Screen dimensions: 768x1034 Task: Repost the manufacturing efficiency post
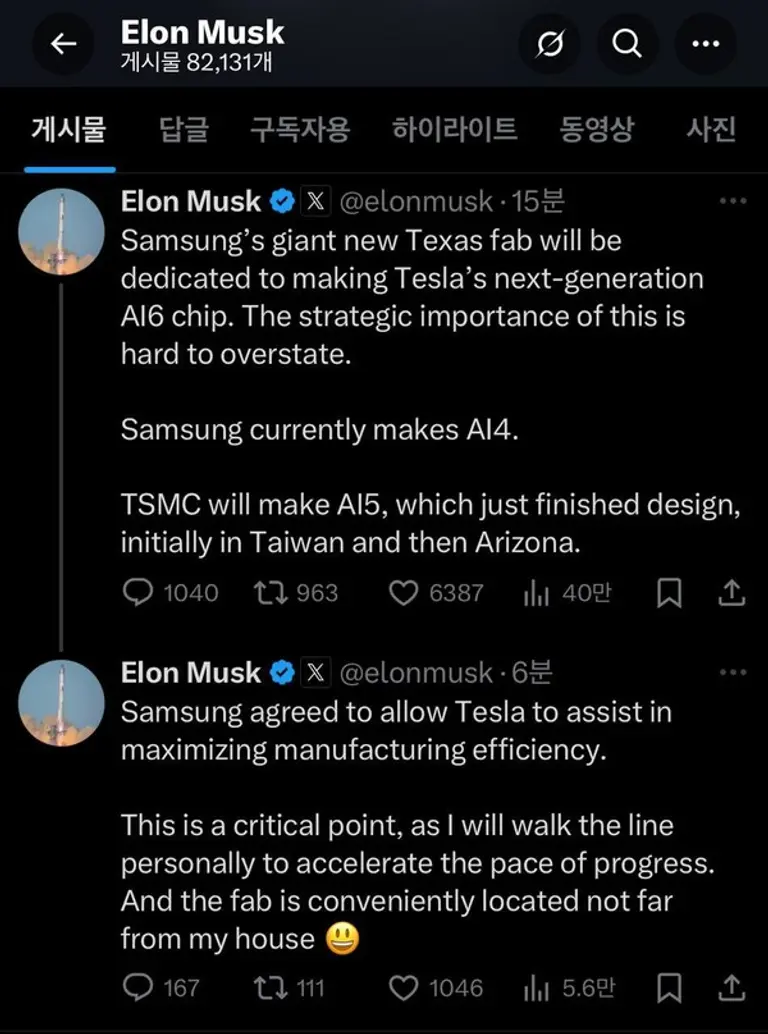[x=269, y=988]
